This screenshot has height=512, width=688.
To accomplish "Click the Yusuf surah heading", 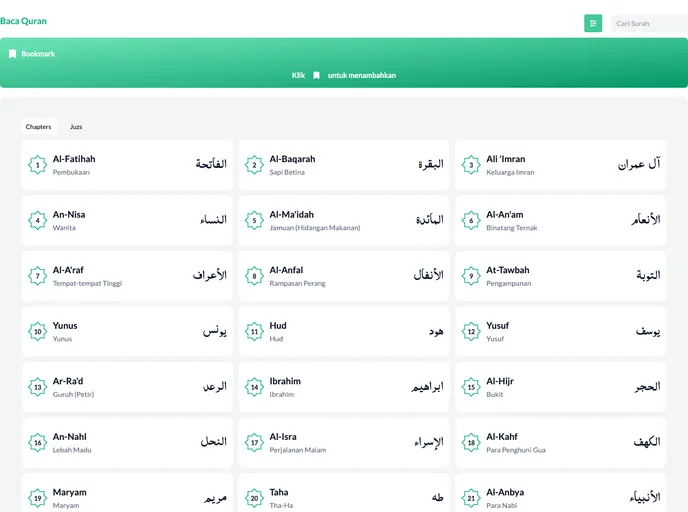I will [x=498, y=326].
